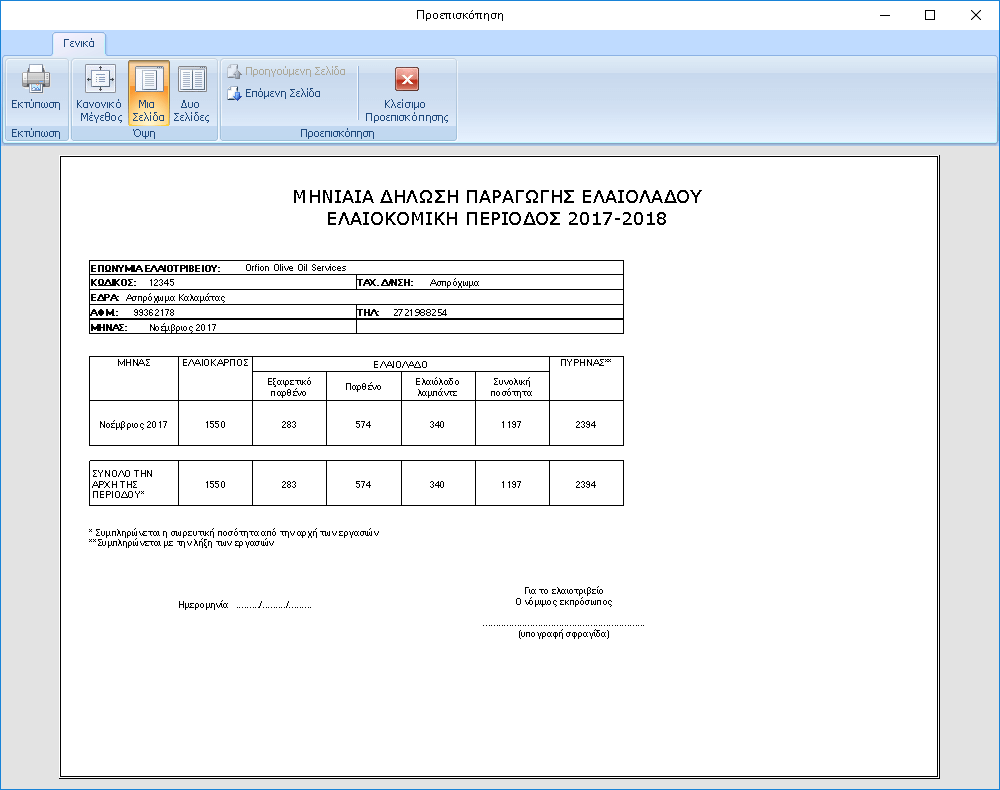The height and width of the screenshot is (790, 1000).
Task: Close the window with the X button
Action: pyautogui.click(x=975, y=15)
